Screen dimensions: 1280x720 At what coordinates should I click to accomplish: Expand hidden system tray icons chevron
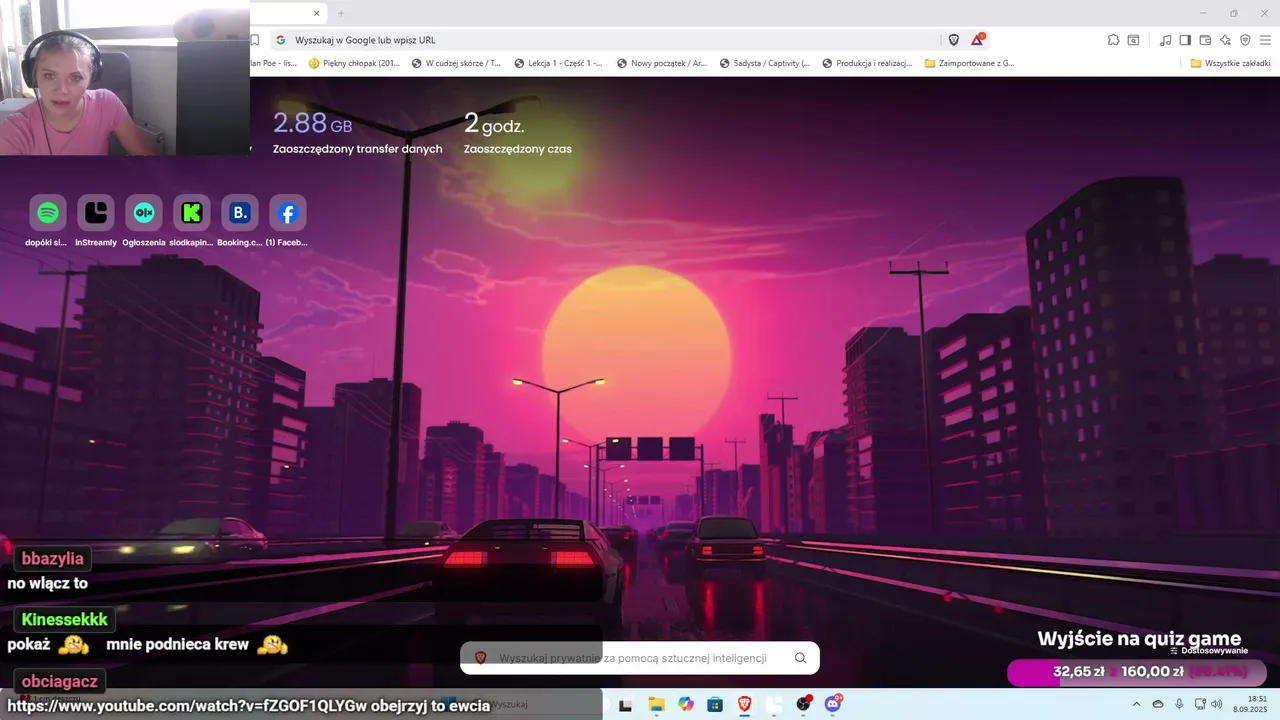point(1136,704)
